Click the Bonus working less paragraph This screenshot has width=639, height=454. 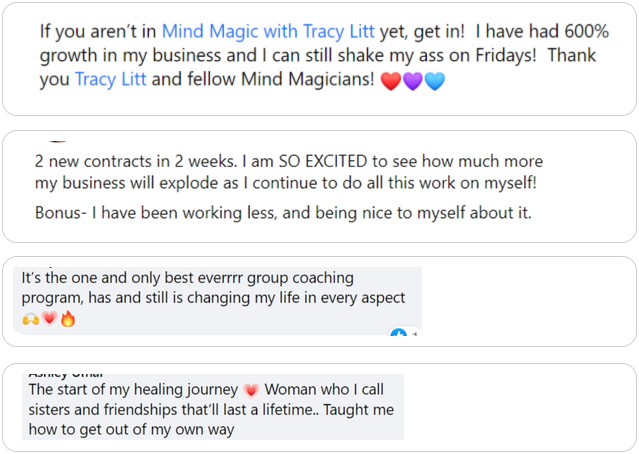(283, 213)
